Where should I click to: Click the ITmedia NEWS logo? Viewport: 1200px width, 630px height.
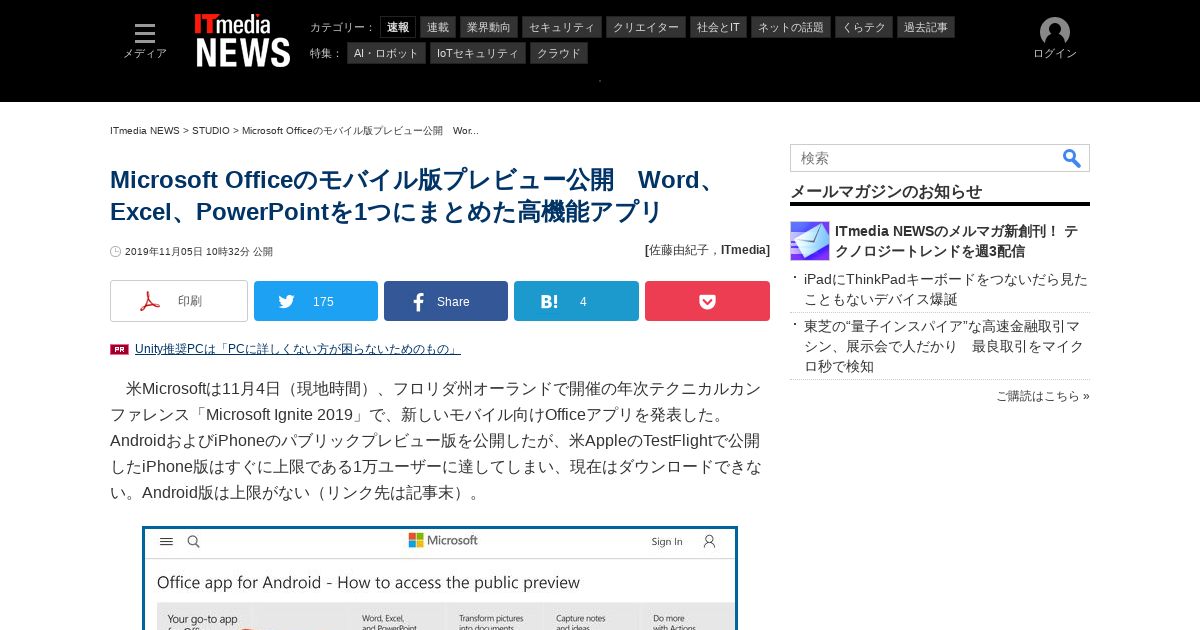pyautogui.click(x=242, y=41)
